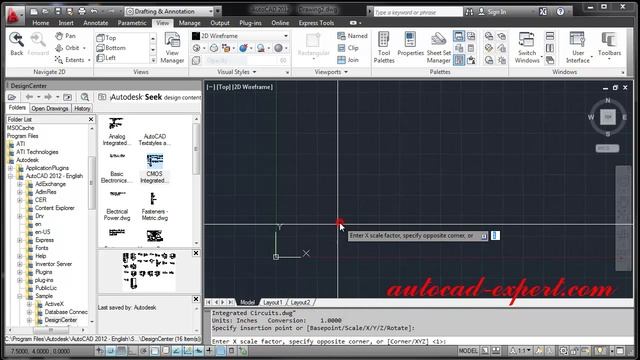Image resolution: width=640 pixels, height=360 pixels.
Task: Click the Help question mark icon
Action: click(x=560, y=12)
